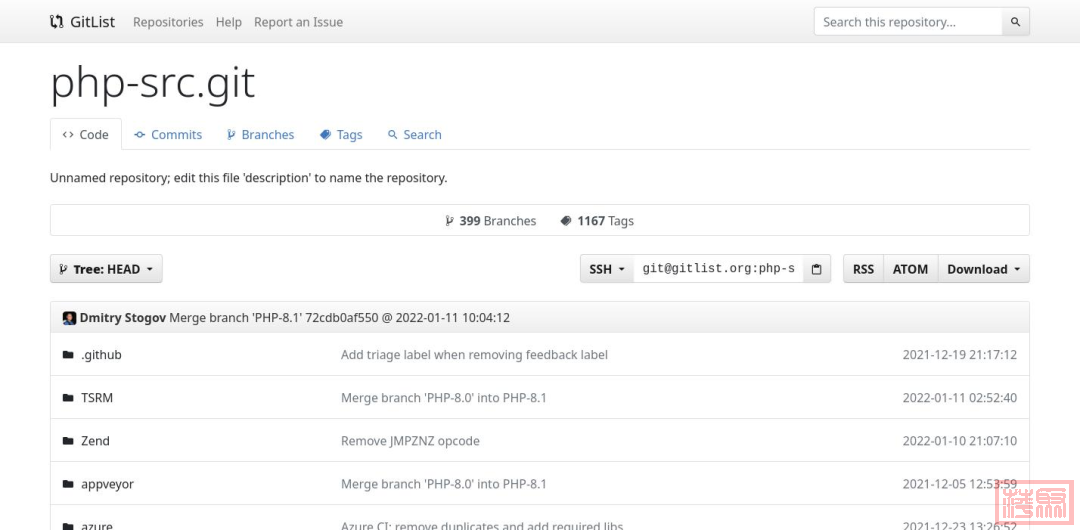Copy clone URL with clipboard icon
1080x530 pixels.
[816, 269]
